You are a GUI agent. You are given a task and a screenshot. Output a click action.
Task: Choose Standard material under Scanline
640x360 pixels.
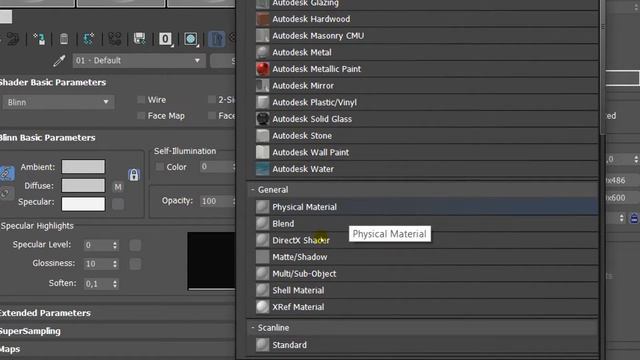(426, 345)
